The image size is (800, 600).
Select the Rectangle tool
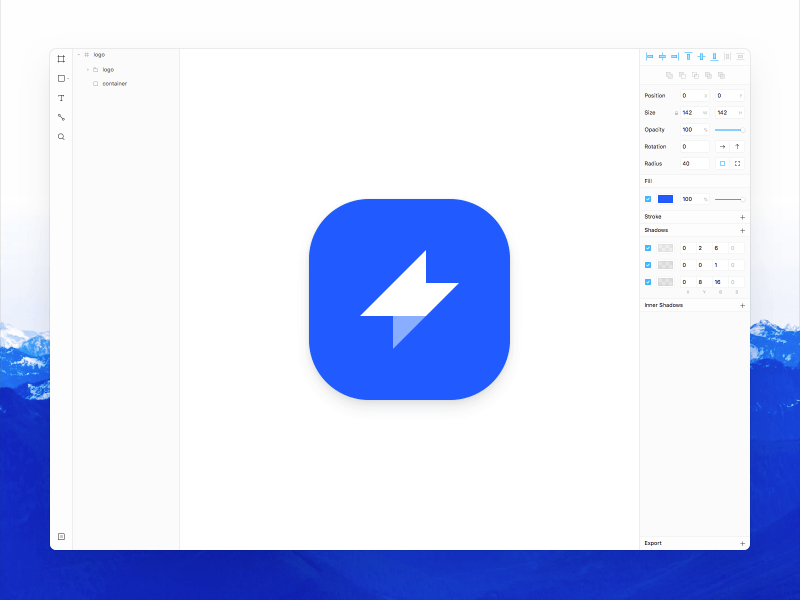point(60,78)
